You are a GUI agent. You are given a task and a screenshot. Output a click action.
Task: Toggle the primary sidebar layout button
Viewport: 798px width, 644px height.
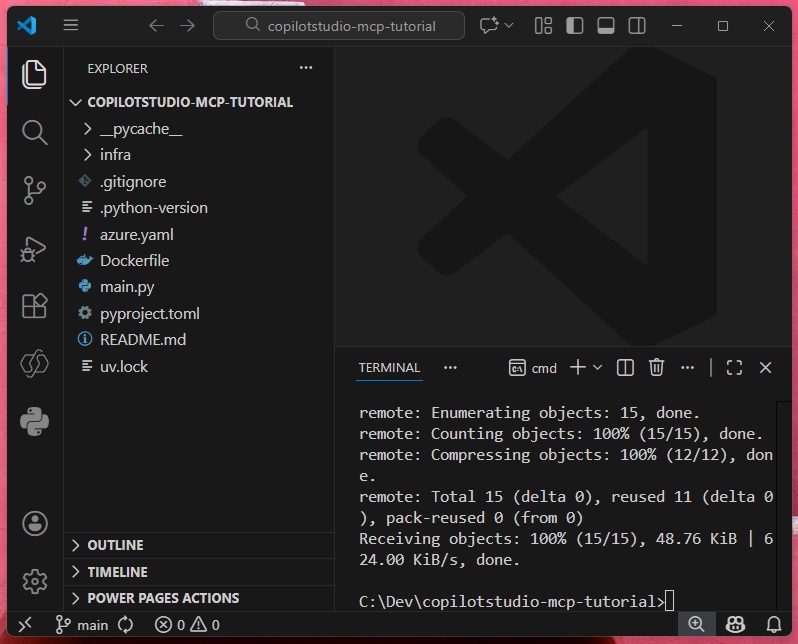point(575,26)
